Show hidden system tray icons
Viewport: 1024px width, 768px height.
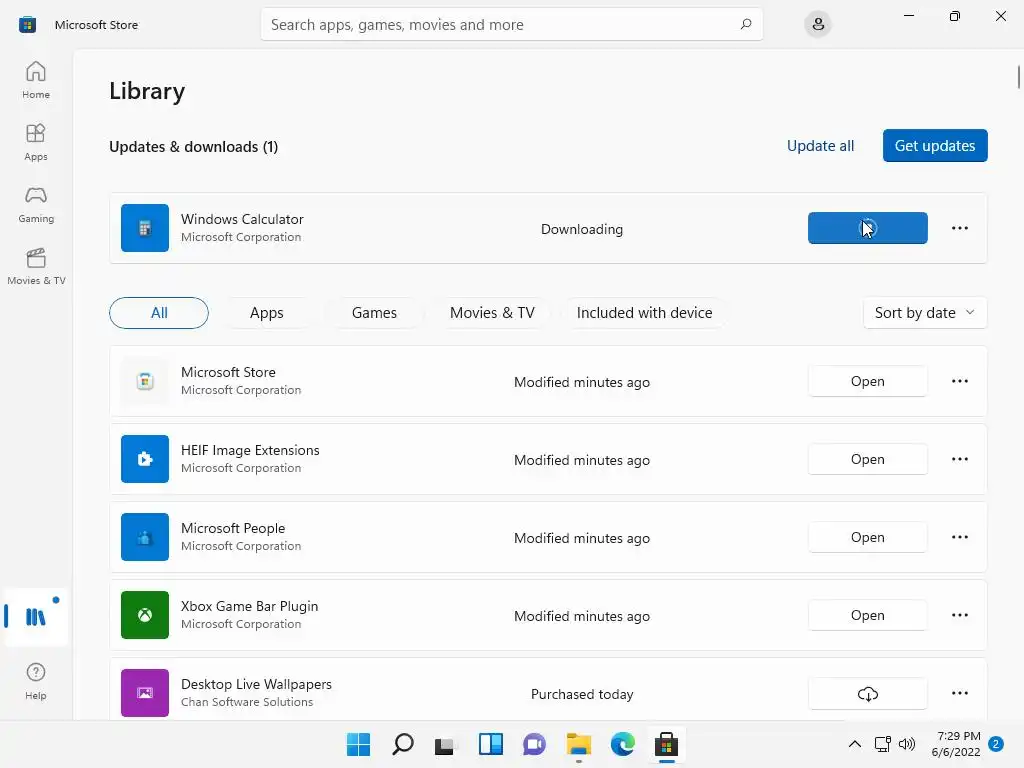[854, 744]
